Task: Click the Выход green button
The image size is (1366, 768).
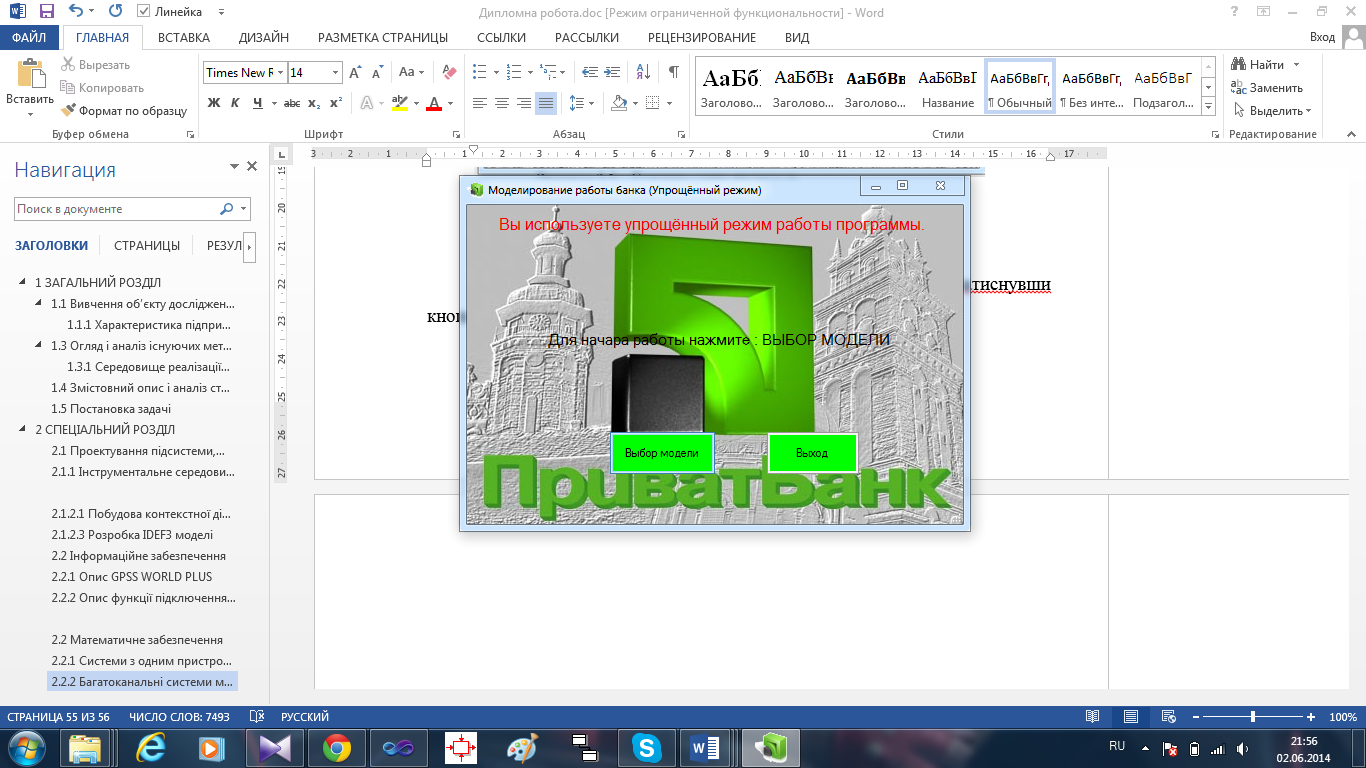Action: (812, 453)
